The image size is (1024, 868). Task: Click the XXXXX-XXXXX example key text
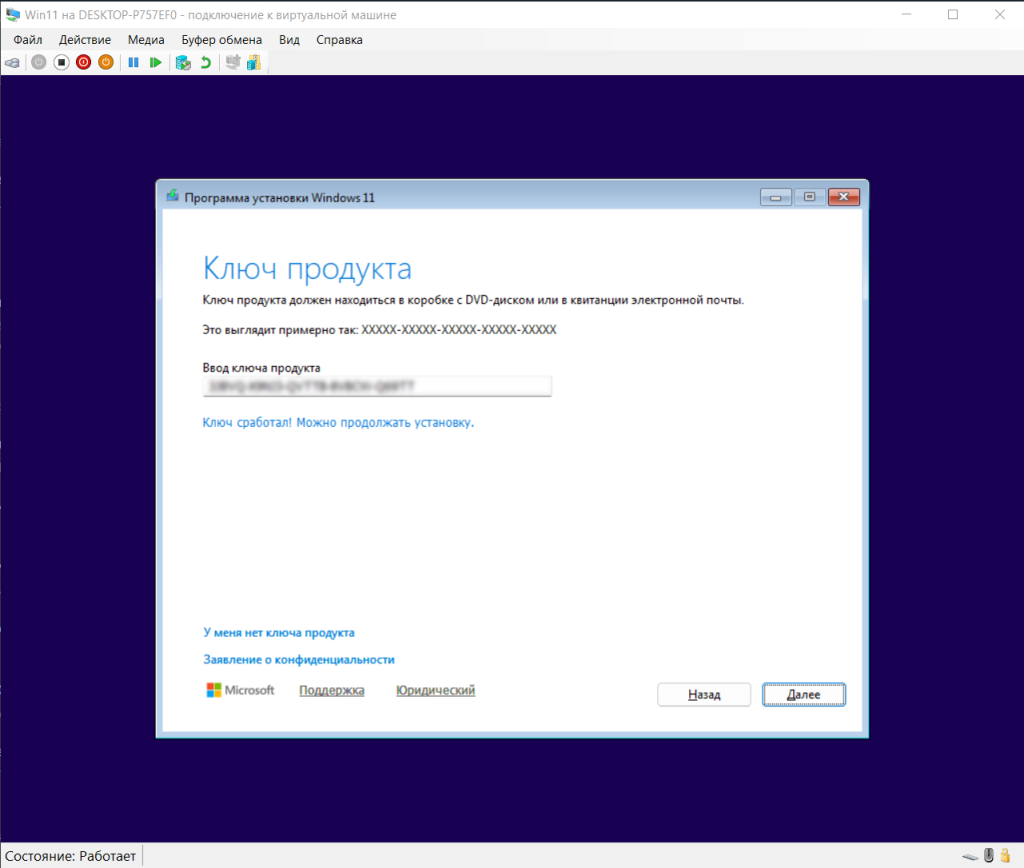point(459,330)
